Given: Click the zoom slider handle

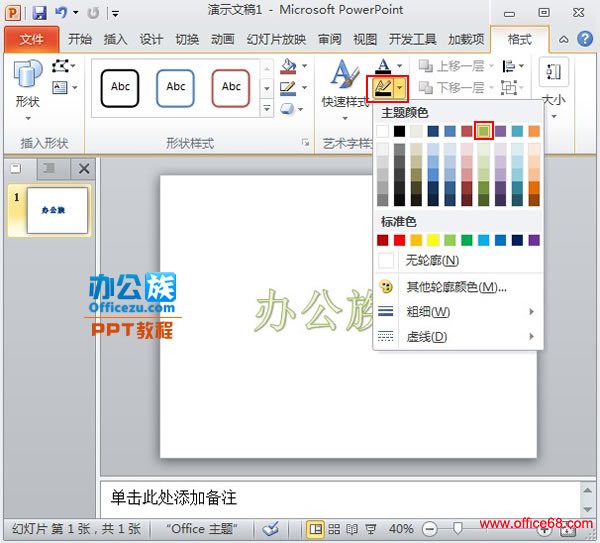Looking at the screenshot, I should click(457, 528).
